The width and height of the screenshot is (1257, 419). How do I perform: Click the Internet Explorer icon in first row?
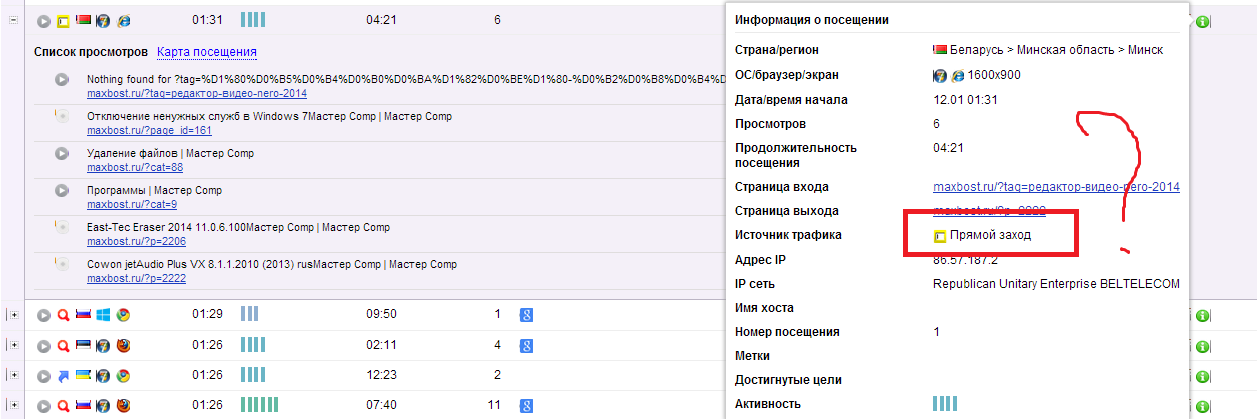pos(123,20)
